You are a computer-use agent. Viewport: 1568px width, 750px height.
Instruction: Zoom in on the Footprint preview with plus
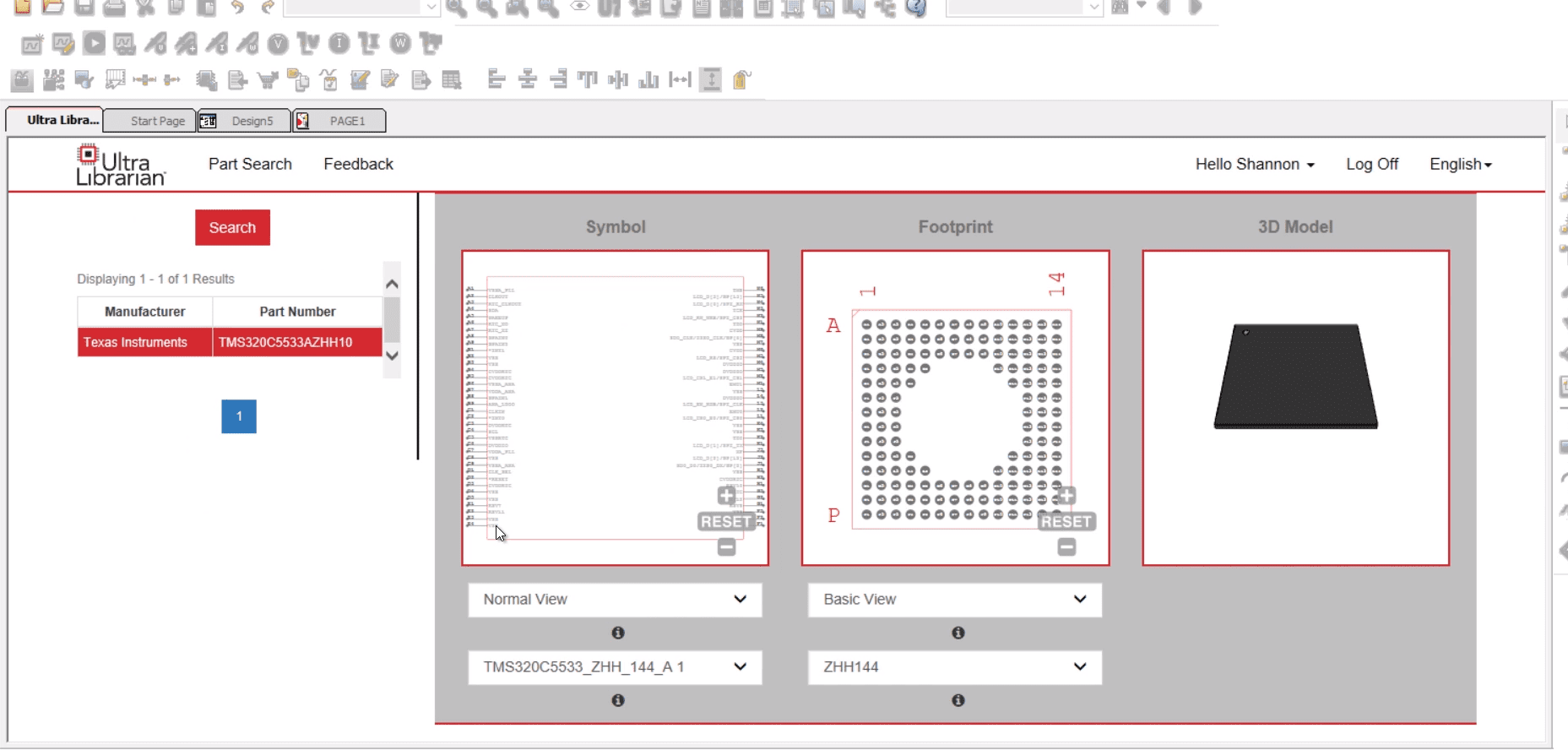(1066, 496)
